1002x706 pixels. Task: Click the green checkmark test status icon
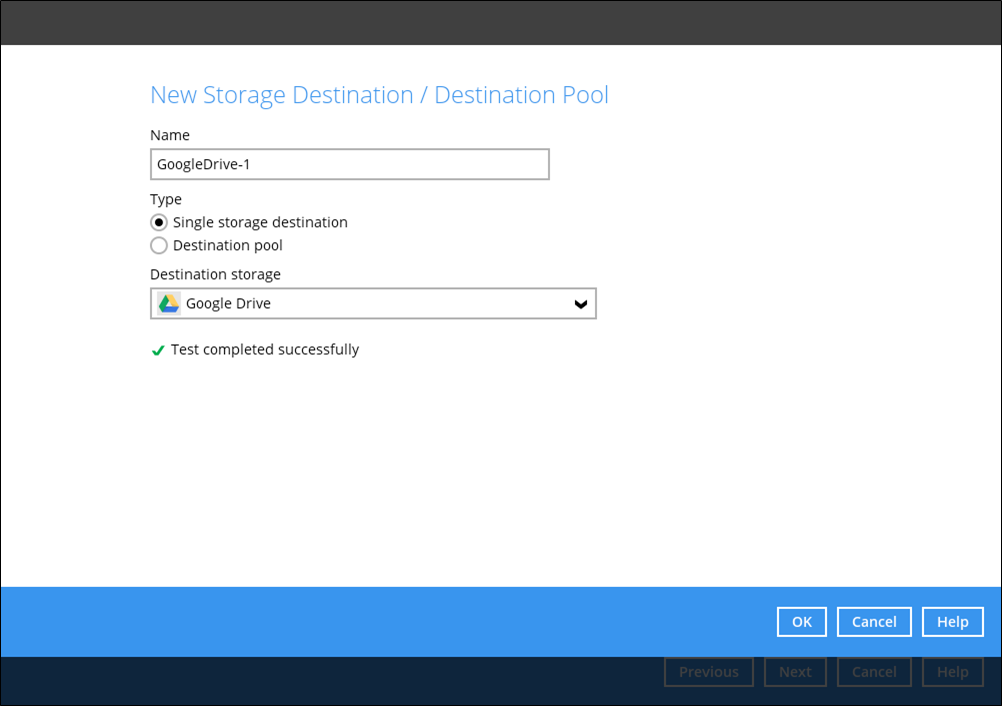tap(158, 350)
